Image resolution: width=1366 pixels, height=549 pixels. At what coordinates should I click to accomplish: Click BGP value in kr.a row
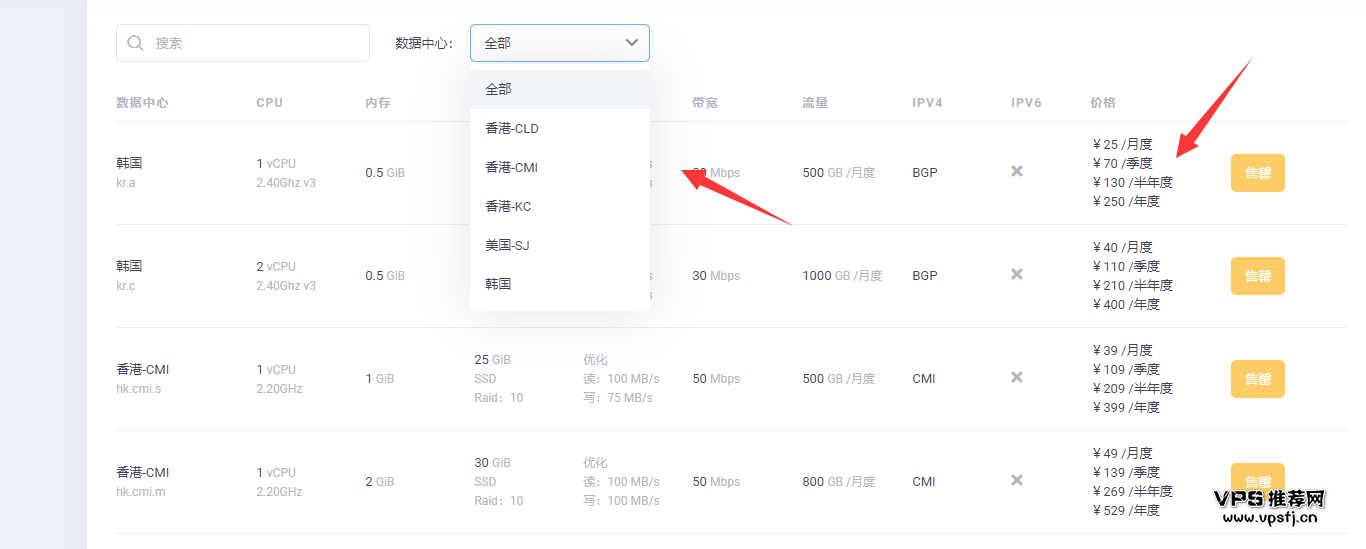[925, 173]
